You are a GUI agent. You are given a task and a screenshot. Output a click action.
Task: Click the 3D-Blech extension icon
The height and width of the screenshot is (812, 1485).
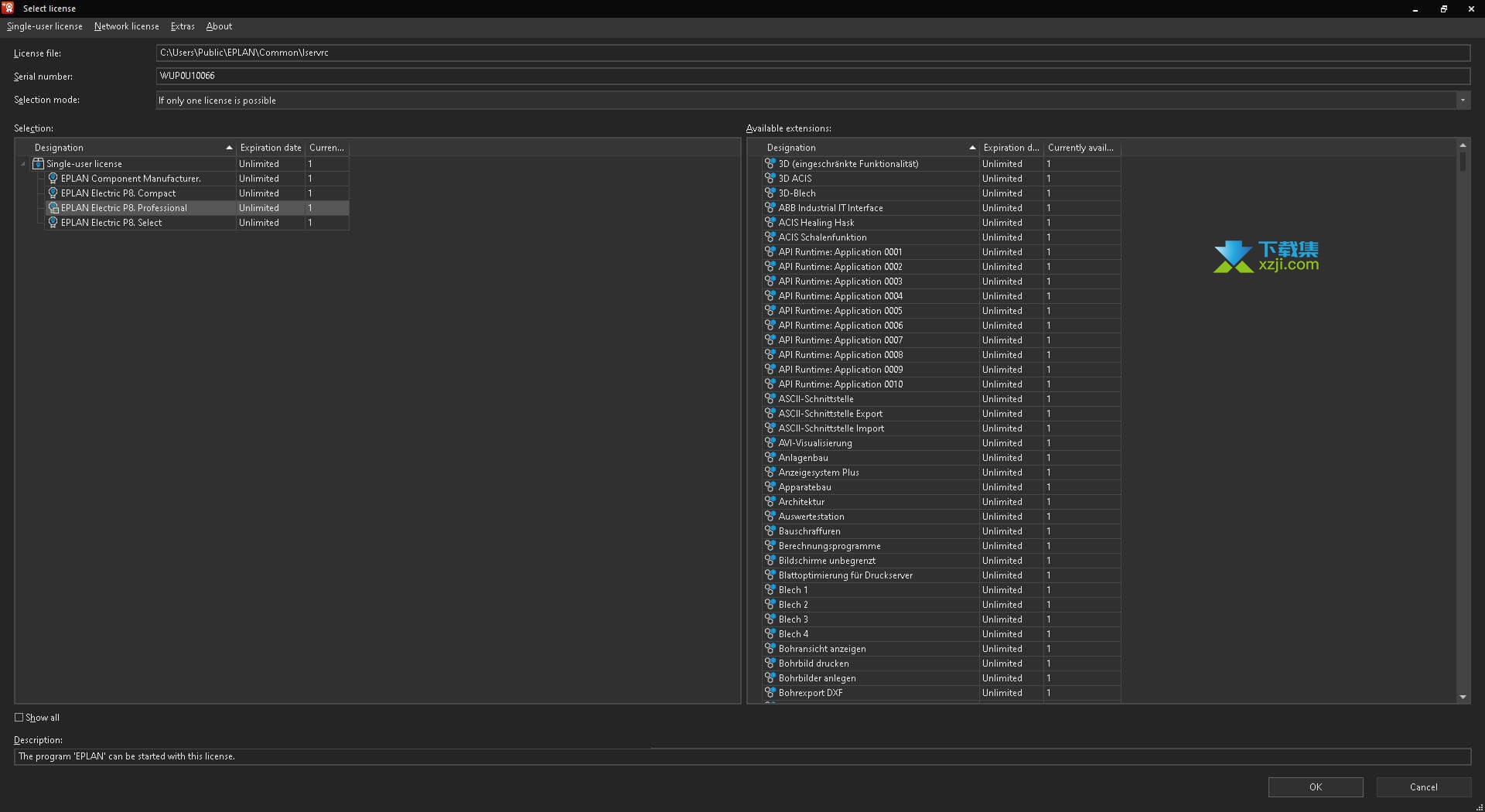pyautogui.click(x=770, y=193)
